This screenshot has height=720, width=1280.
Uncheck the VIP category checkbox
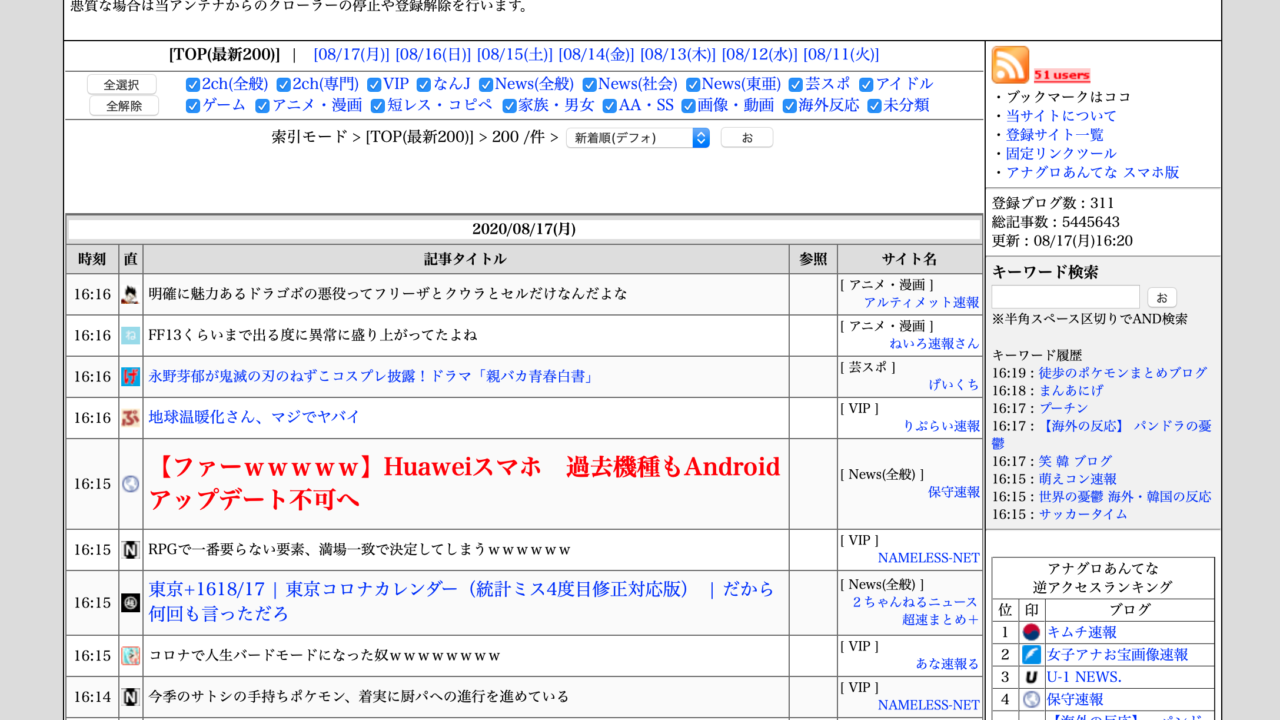pyautogui.click(x=374, y=85)
